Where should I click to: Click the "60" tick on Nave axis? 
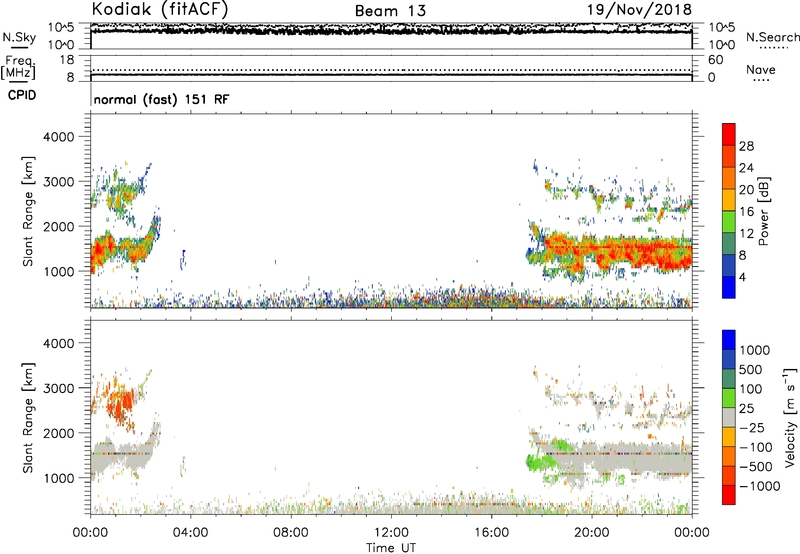click(x=715, y=60)
